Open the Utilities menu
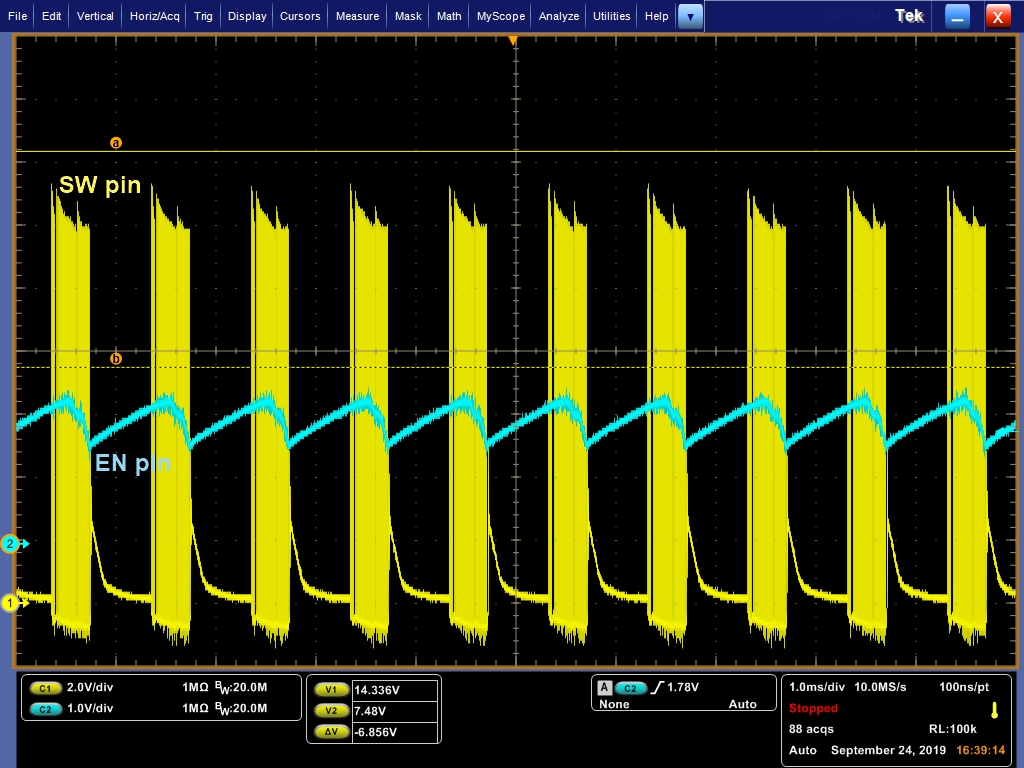This screenshot has height=768, width=1024. pos(612,16)
